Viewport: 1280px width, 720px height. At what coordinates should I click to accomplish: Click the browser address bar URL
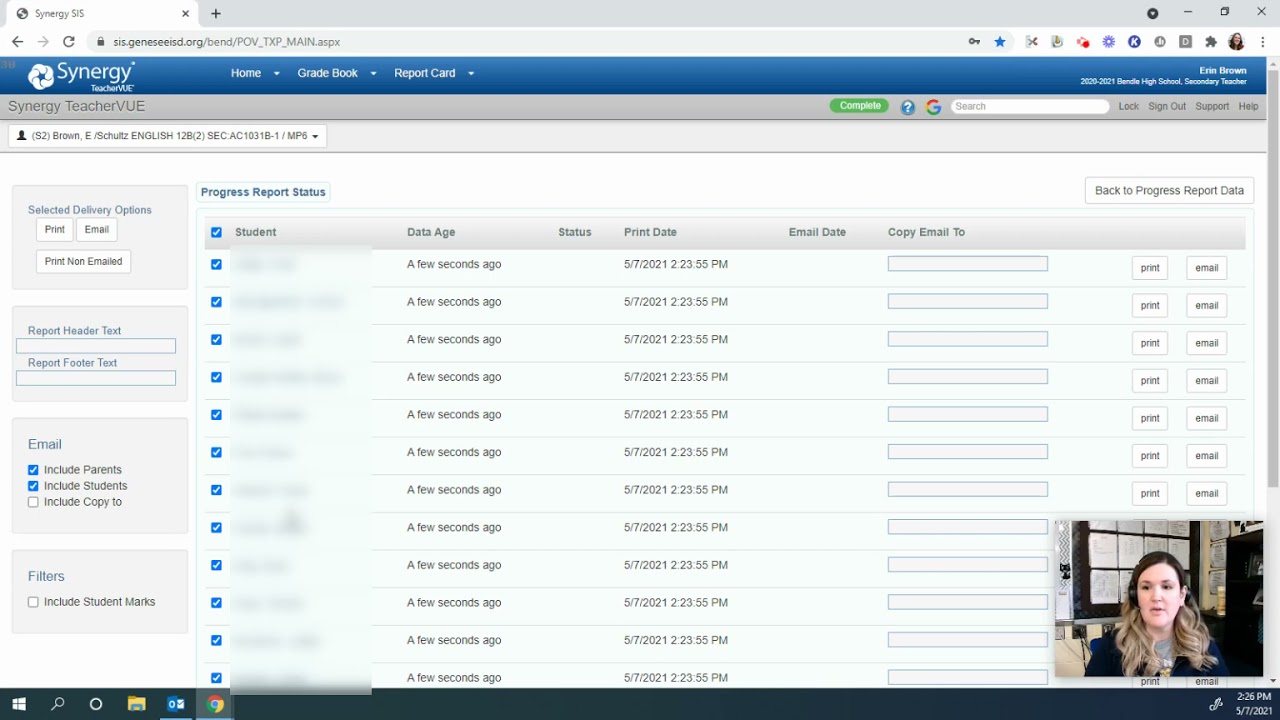tap(227, 42)
